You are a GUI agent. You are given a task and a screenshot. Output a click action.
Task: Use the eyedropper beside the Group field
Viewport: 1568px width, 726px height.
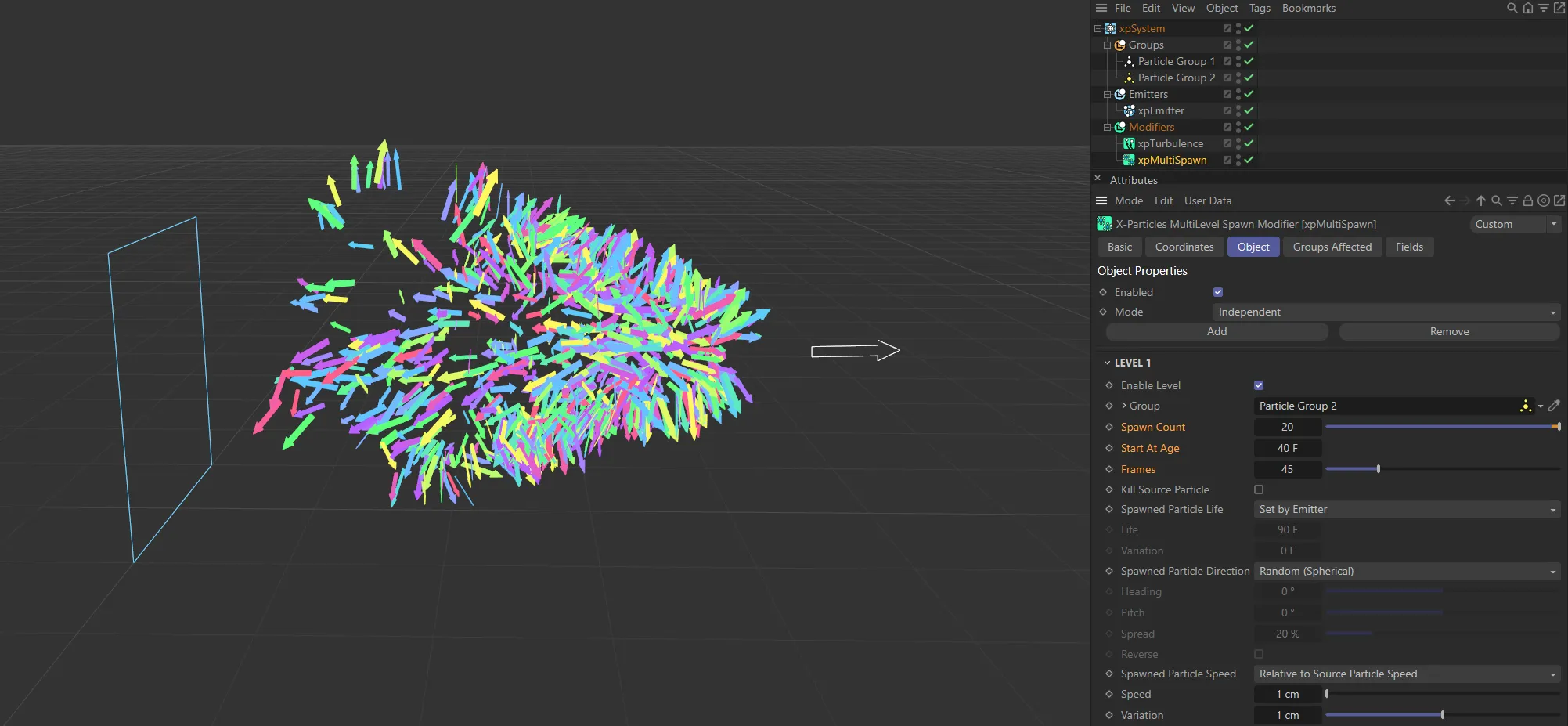(1555, 406)
